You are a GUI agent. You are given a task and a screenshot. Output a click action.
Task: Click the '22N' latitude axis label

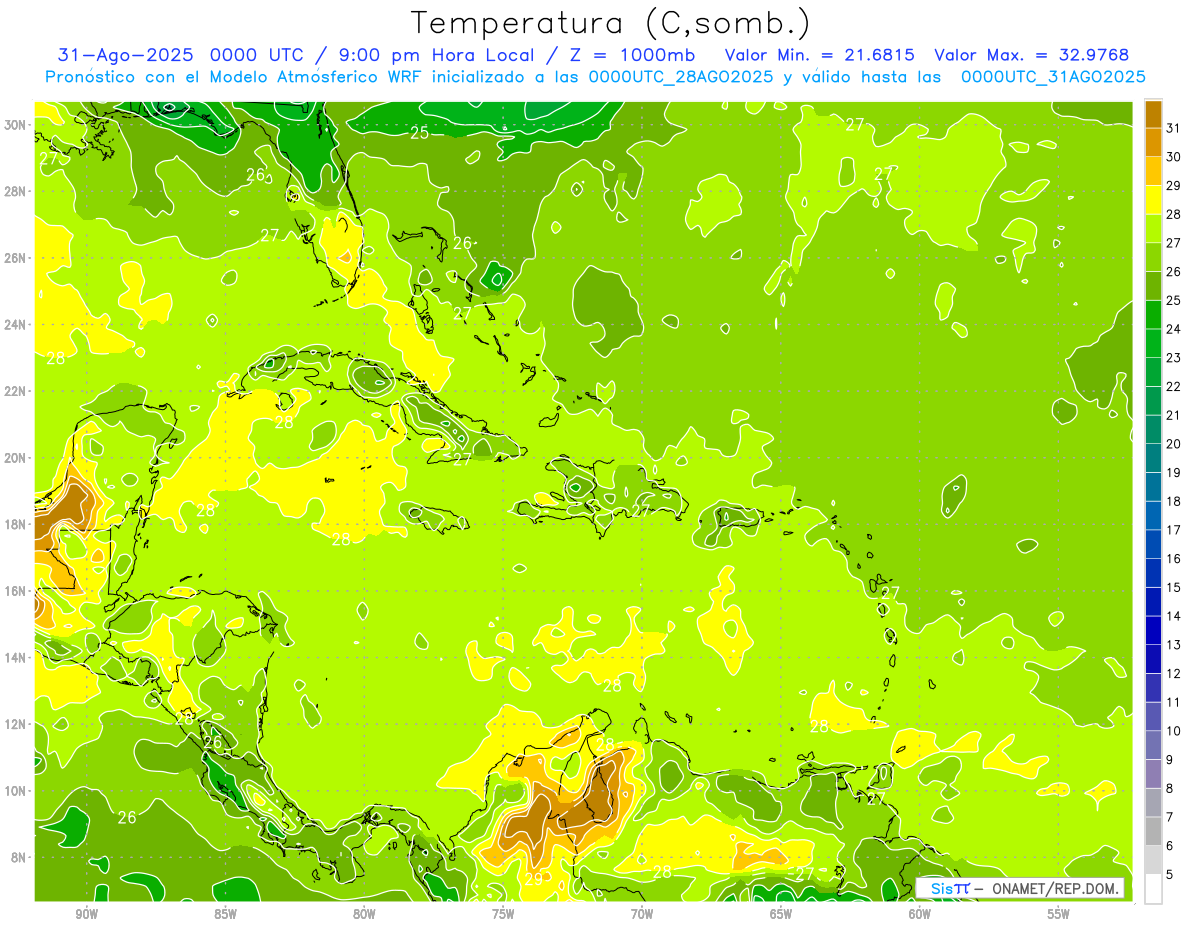16,391
